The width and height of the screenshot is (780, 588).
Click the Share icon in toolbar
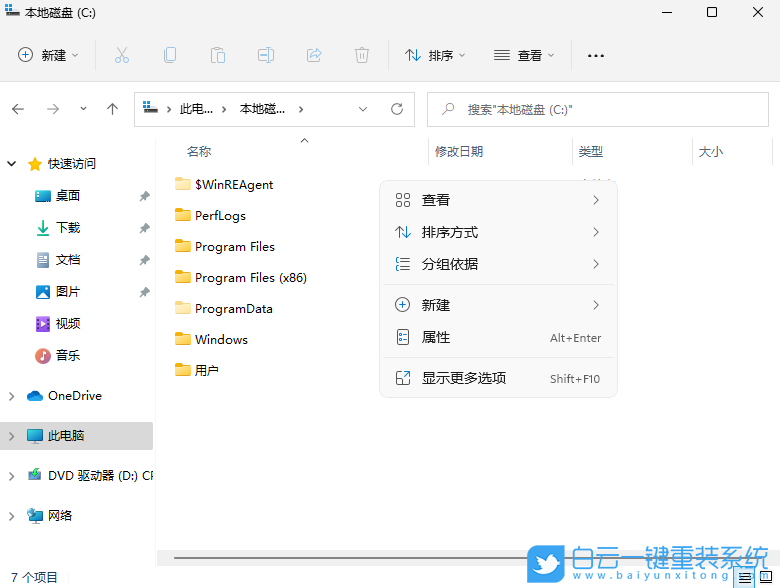click(x=314, y=55)
